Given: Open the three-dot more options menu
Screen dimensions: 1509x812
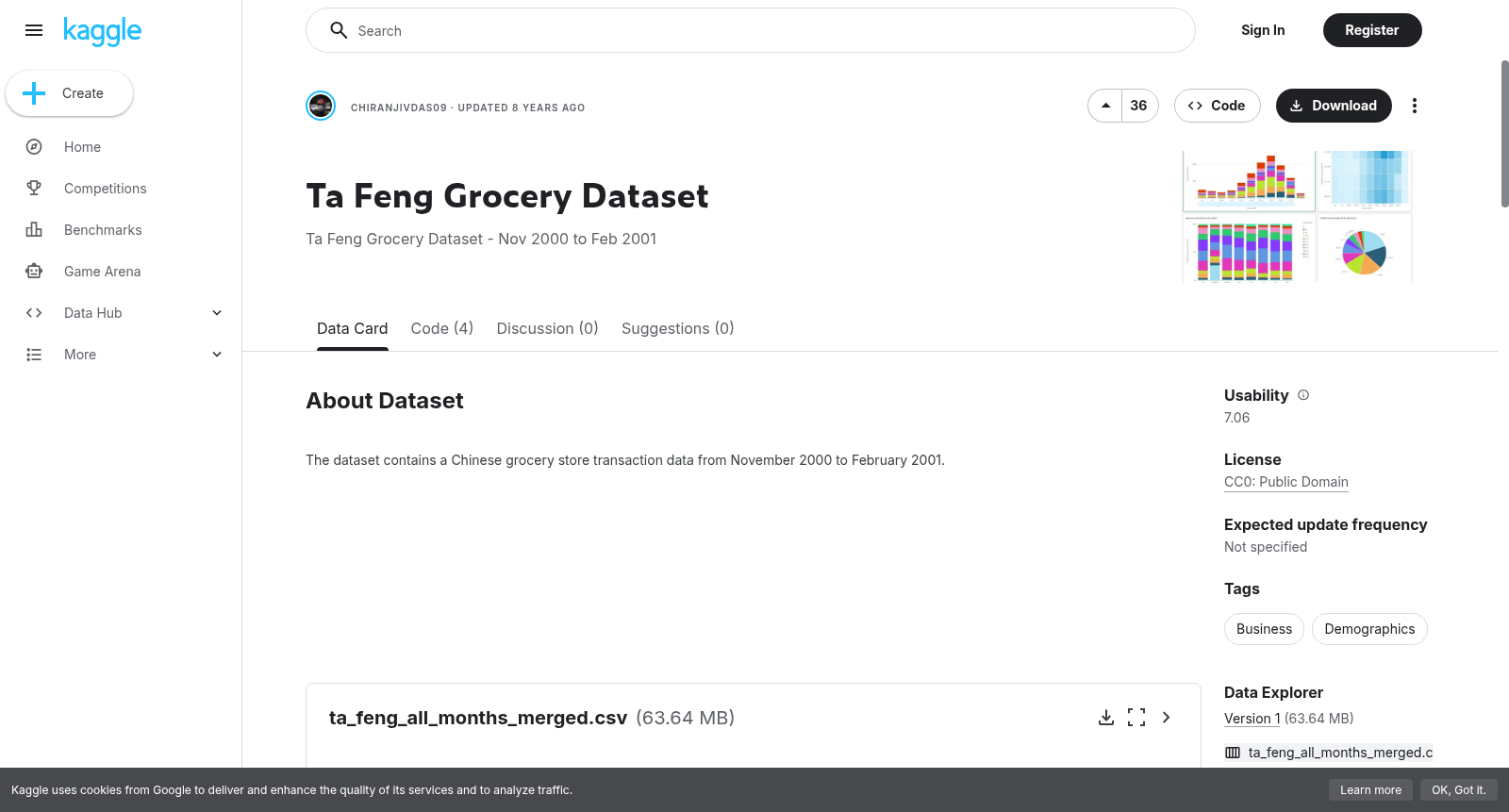Looking at the screenshot, I should click(x=1415, y=106).
